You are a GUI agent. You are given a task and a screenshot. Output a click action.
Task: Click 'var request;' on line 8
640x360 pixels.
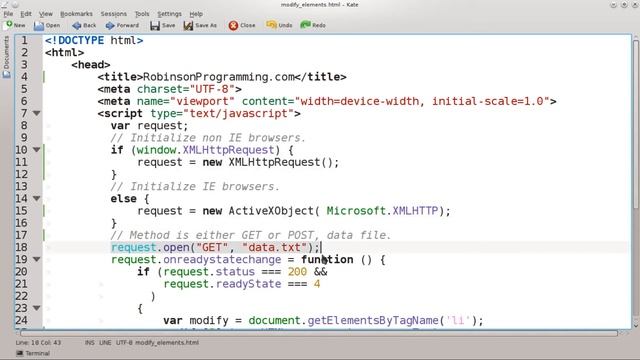(149, 126)
